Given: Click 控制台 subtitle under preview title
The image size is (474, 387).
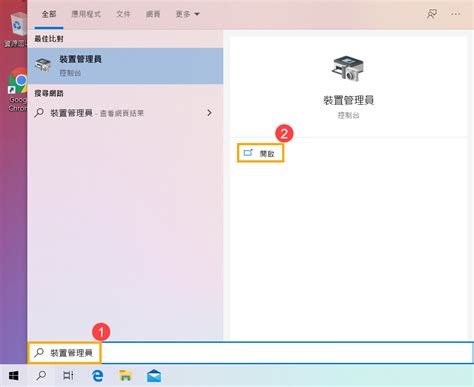Looking at the screenshot, I should [348, 115].
